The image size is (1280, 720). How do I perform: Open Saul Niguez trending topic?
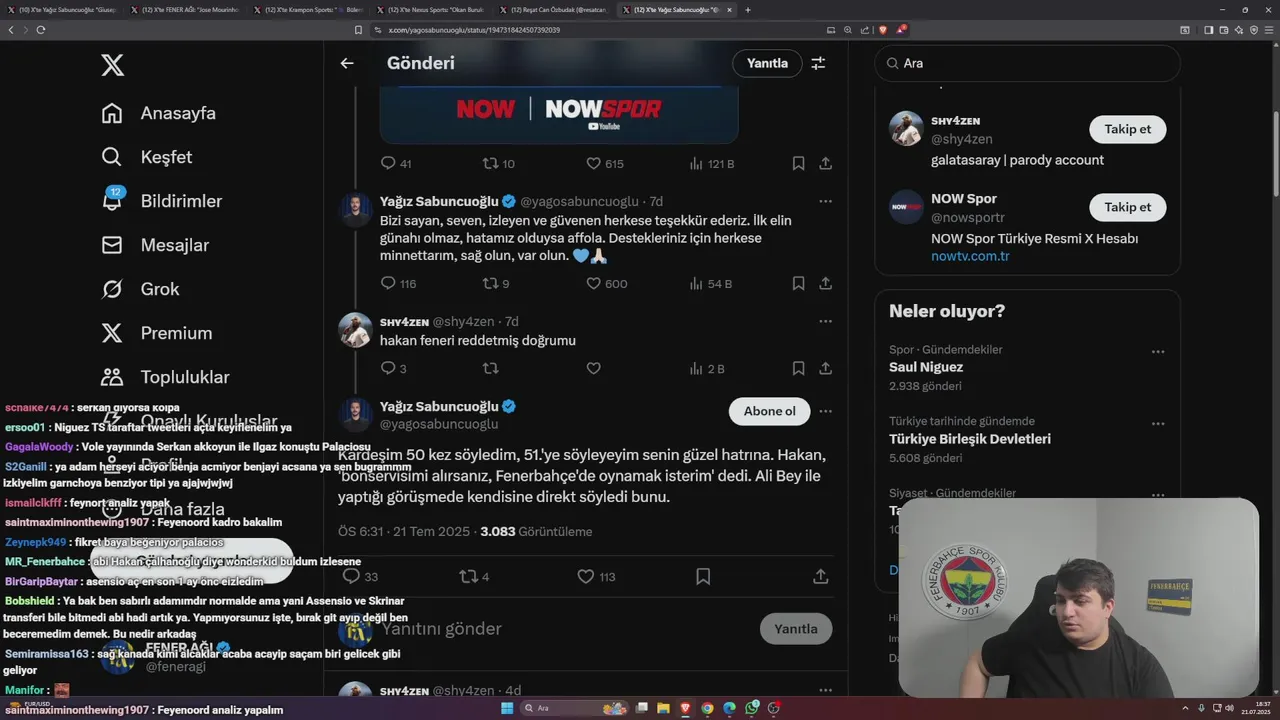click(926, 367)
